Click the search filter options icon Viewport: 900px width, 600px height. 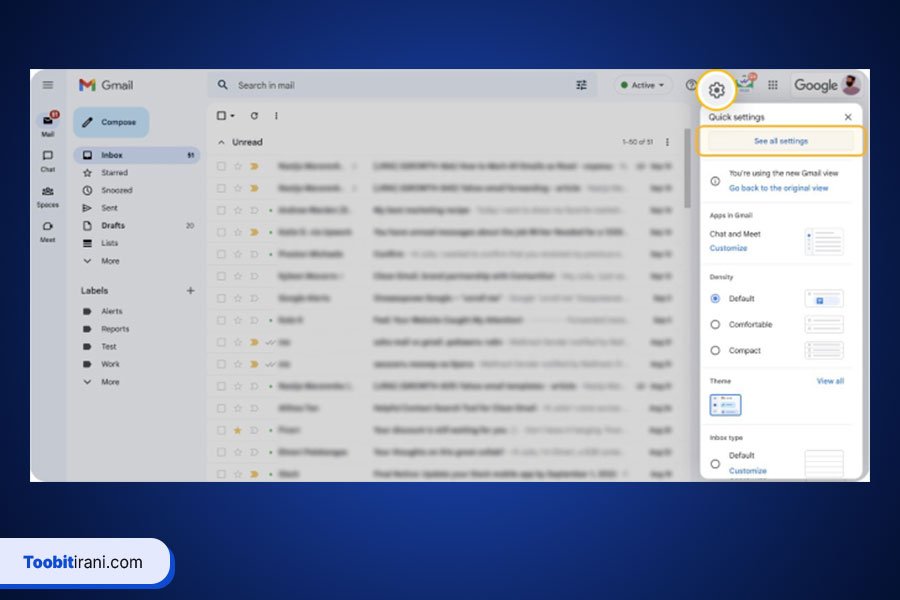click(581, 86)
